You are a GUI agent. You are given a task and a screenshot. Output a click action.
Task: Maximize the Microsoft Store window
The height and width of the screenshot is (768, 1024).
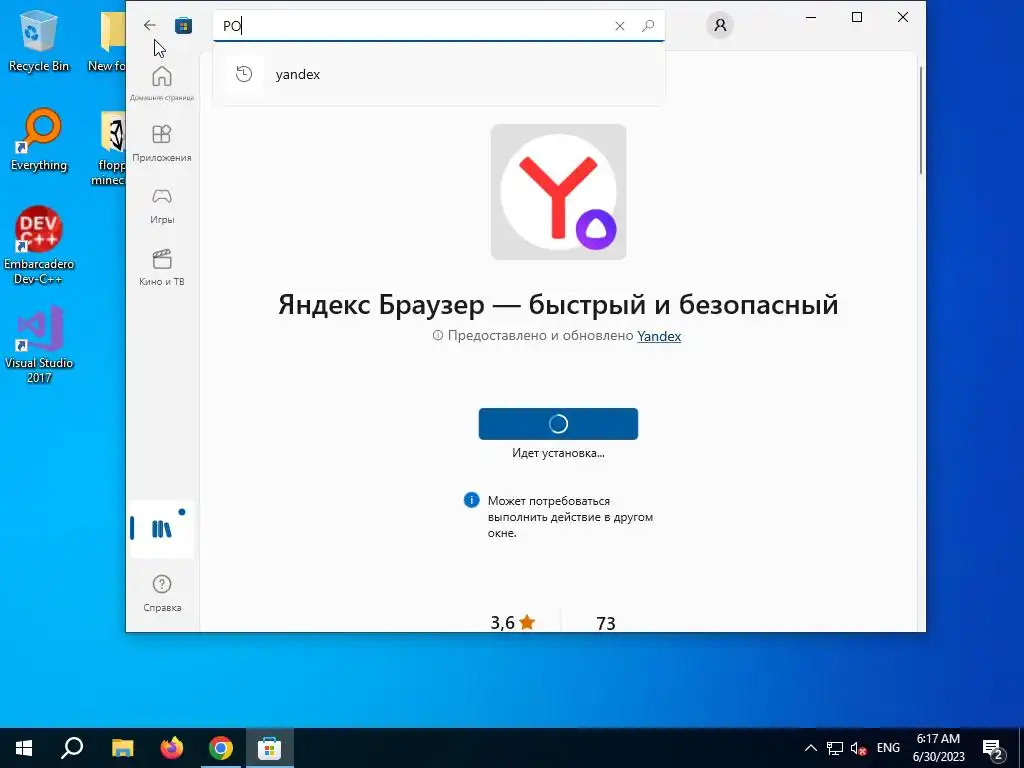857,18
